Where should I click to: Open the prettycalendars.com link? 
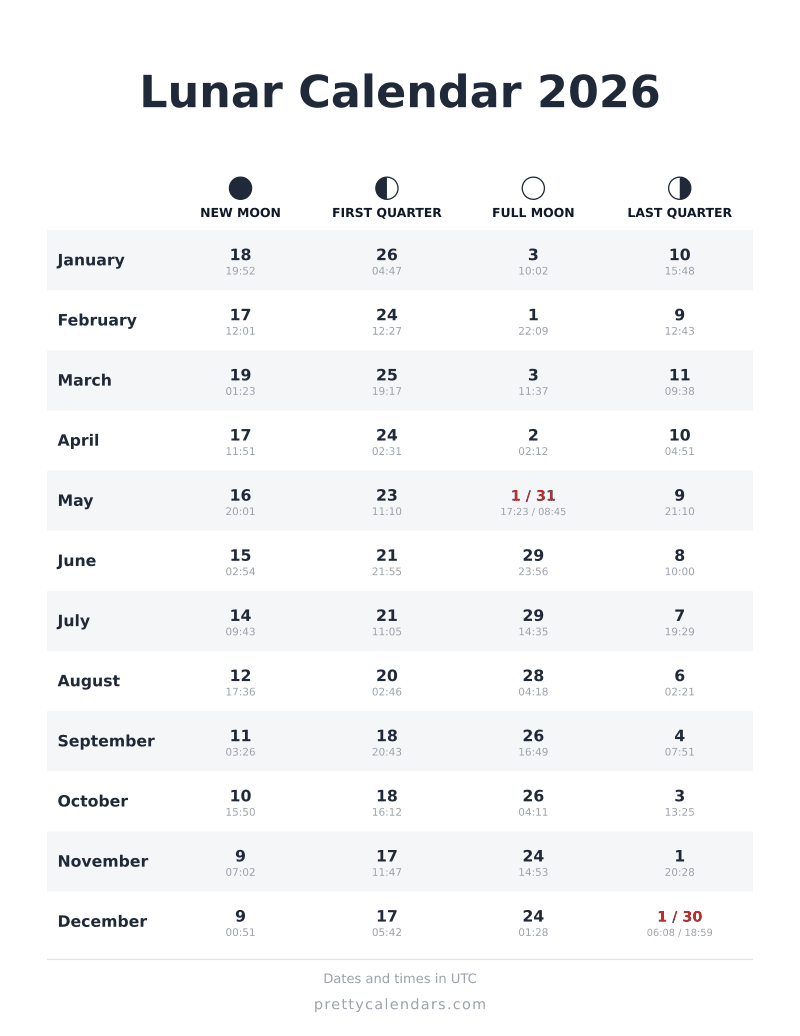[x=400, y=1004]
